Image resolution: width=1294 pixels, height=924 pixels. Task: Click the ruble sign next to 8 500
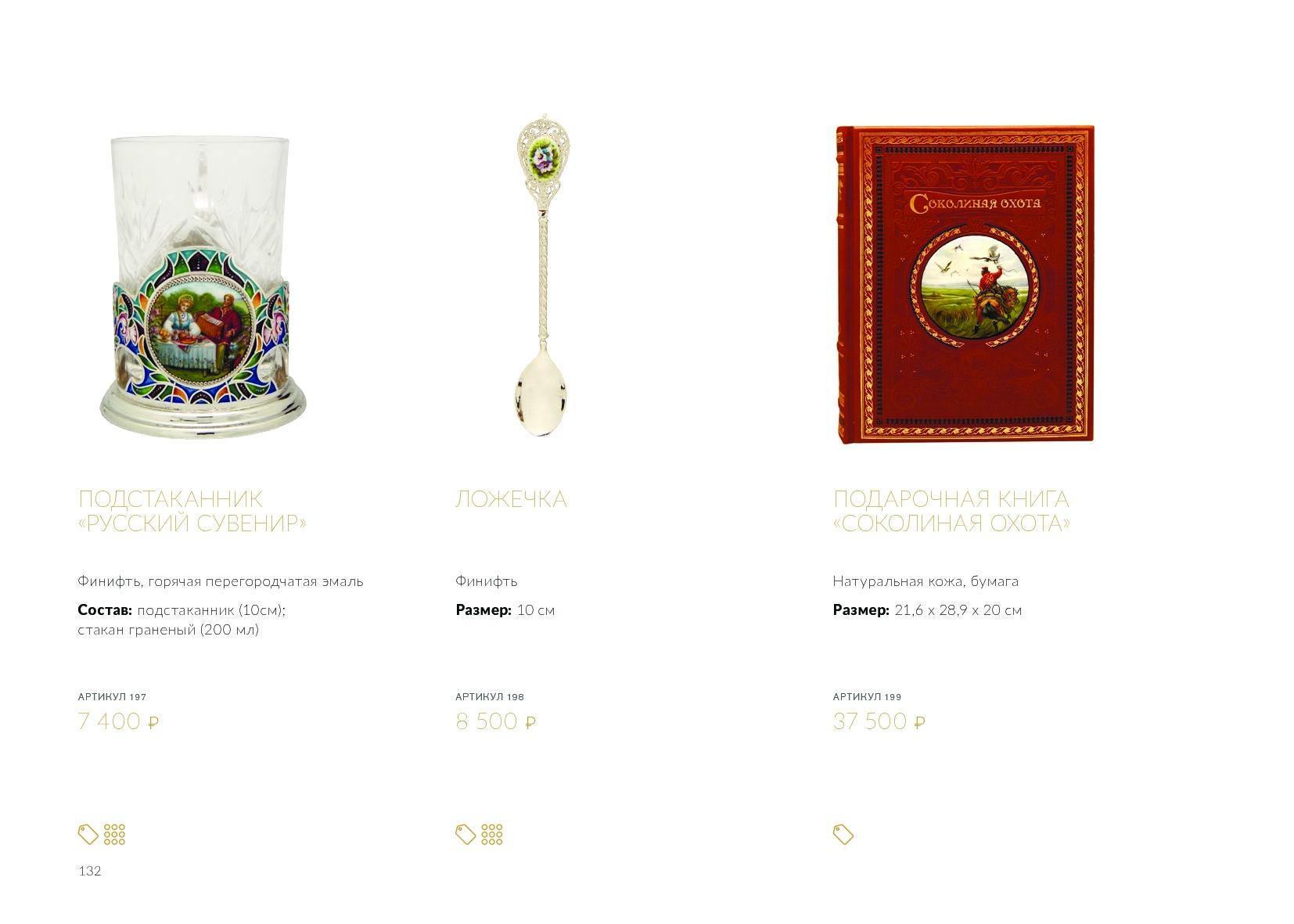pyautogui.click(x=530, y=723)
